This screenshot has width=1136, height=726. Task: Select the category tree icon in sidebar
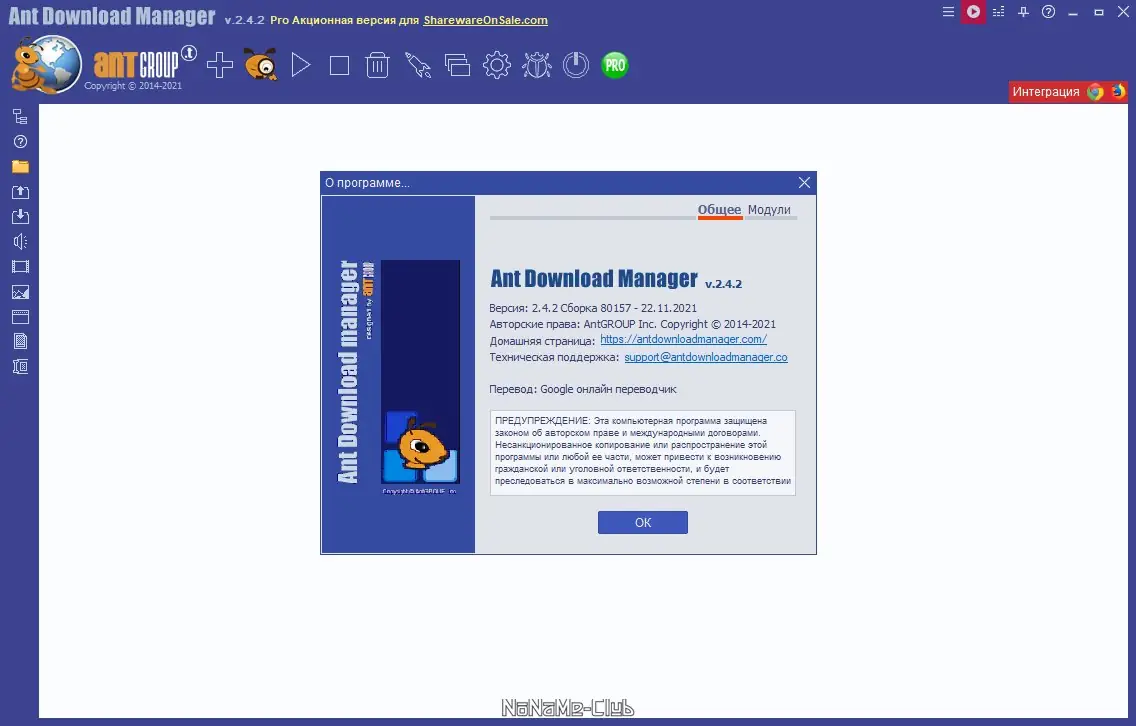click(20, 117)
